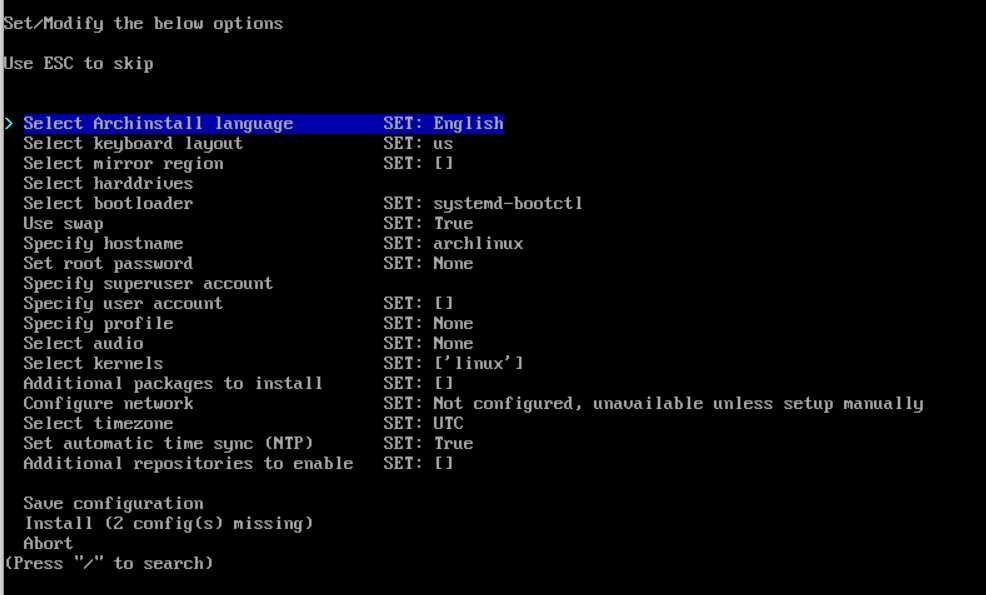986x595 pixels.
Task: Choose Save configuration
Action: pos(113,504)
